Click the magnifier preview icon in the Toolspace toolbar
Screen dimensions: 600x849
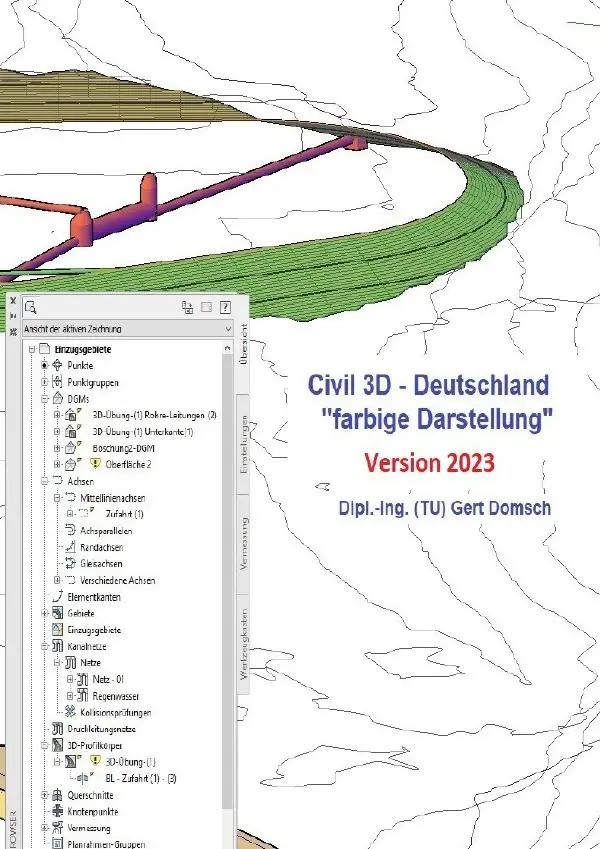[31, 308]
